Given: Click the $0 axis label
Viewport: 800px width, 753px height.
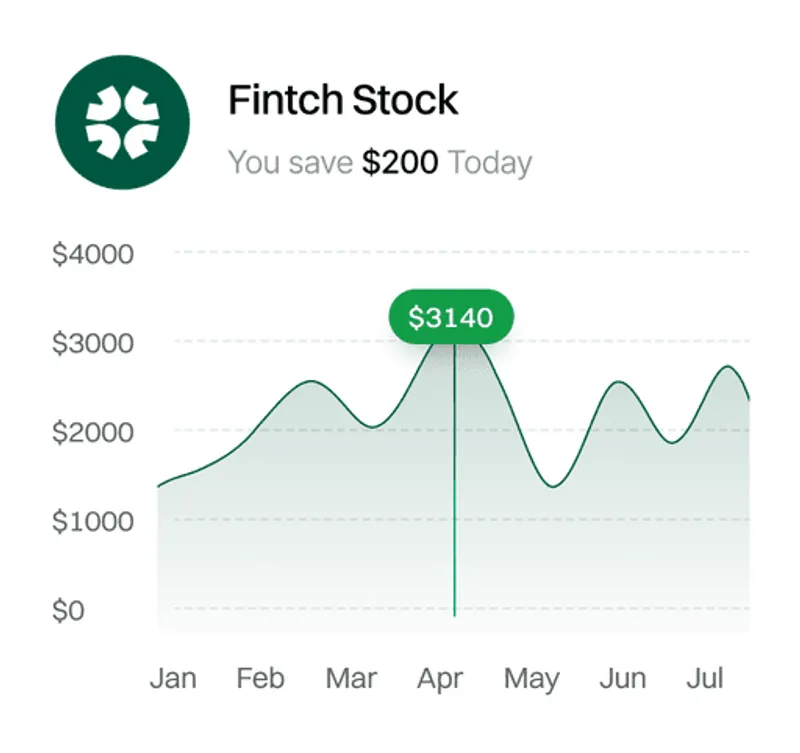Looking at the screenshot, I should 69,610.
